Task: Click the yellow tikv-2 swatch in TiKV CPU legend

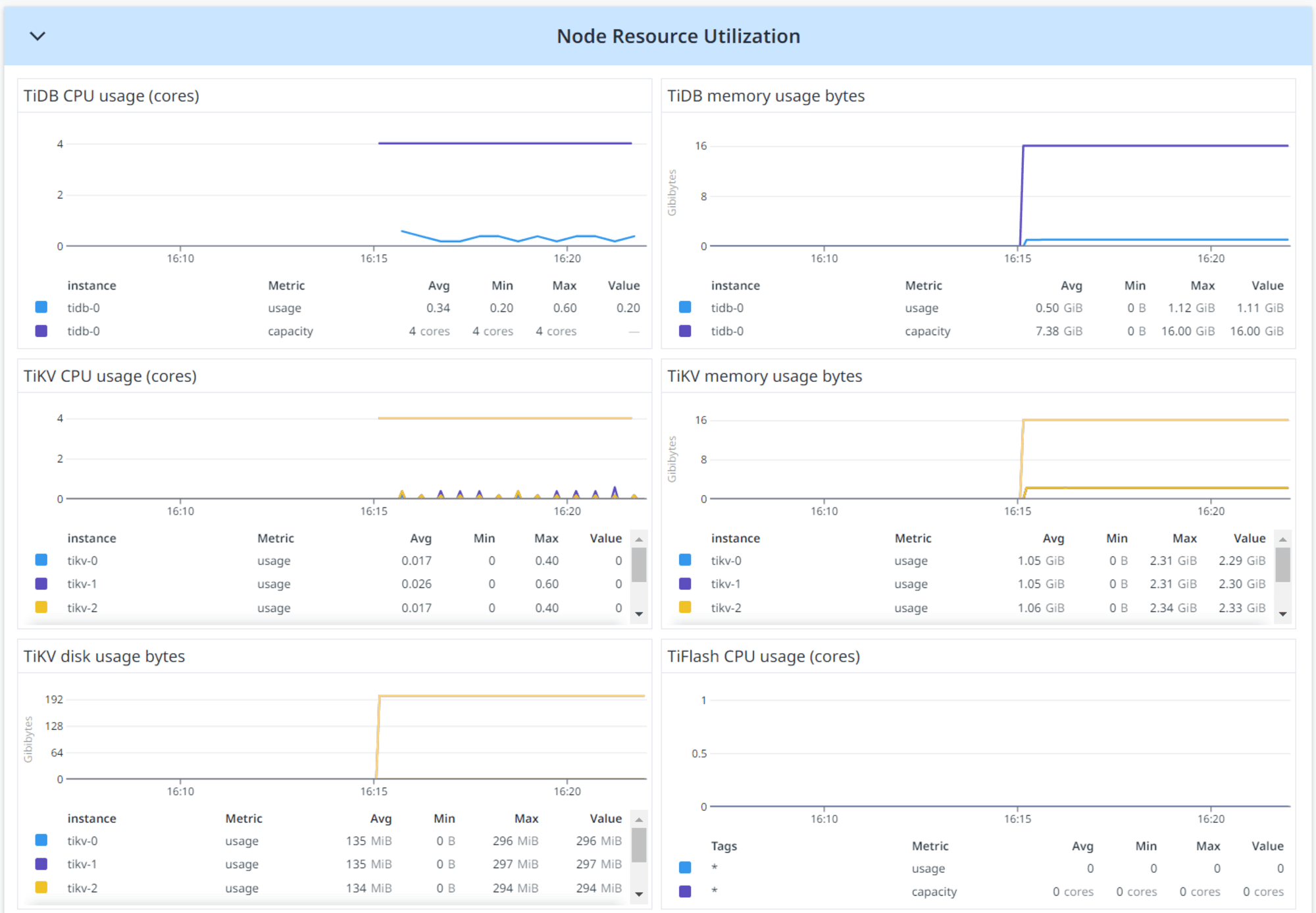Action: click(x=41, y=608)
